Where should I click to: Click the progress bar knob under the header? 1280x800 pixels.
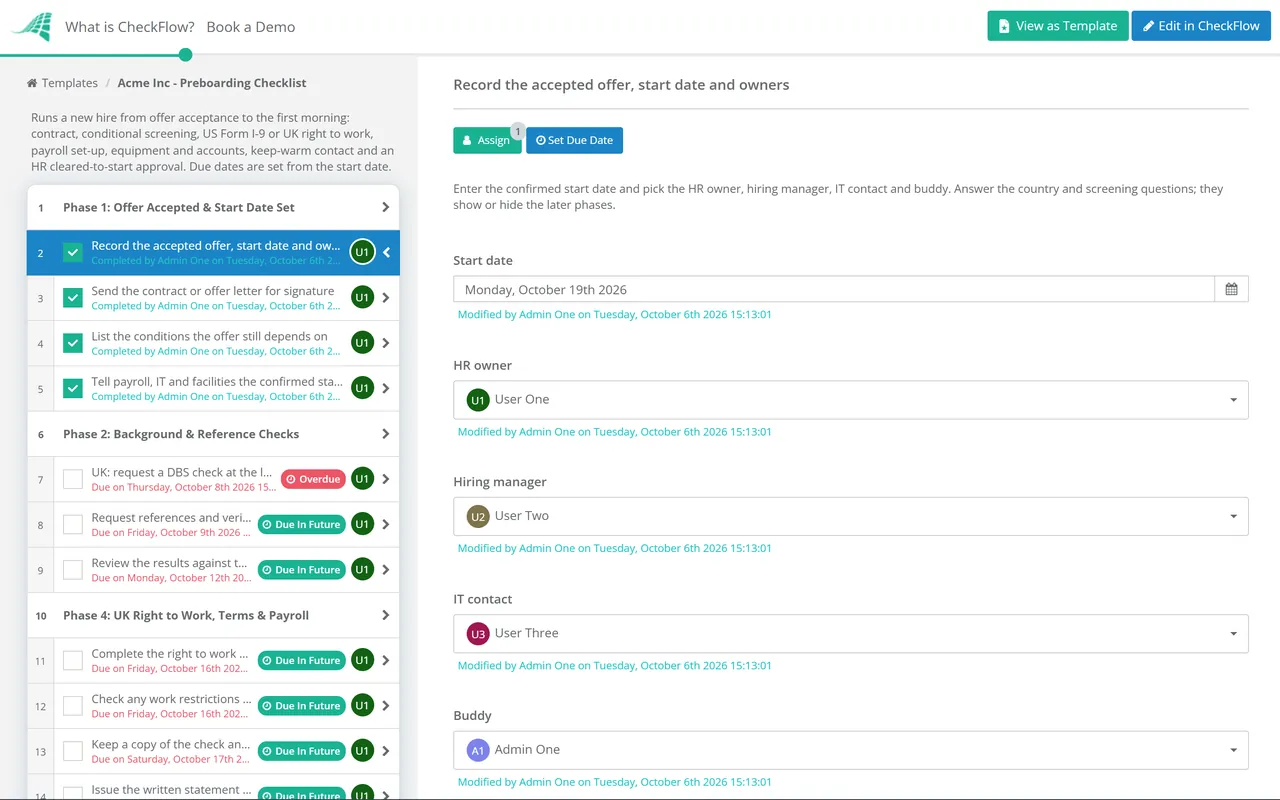click(x=185, y=55)
